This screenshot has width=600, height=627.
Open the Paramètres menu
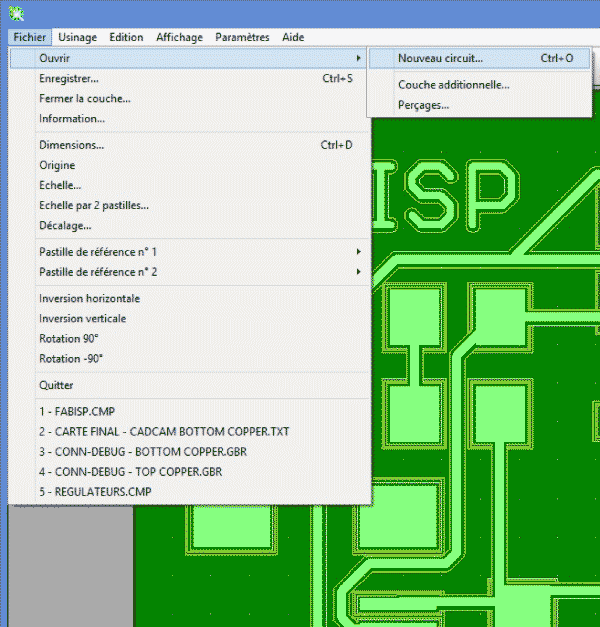click(x=242, y=37)
